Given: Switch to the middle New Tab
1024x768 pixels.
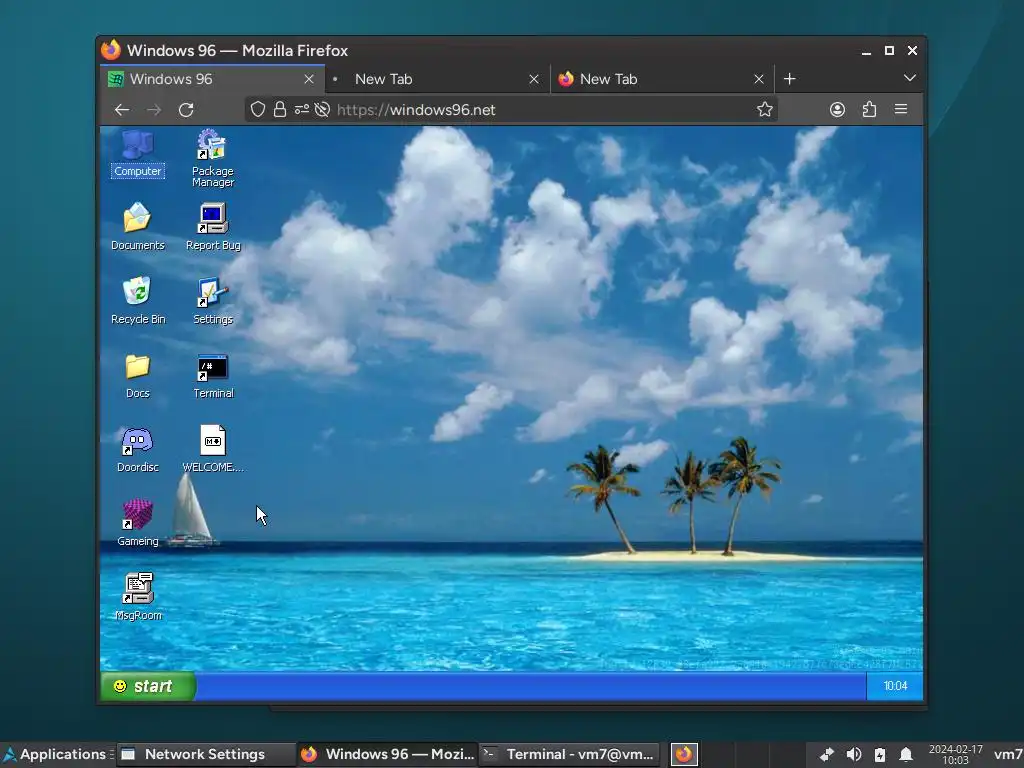Looking at the screenshot, I should [438, 79].
